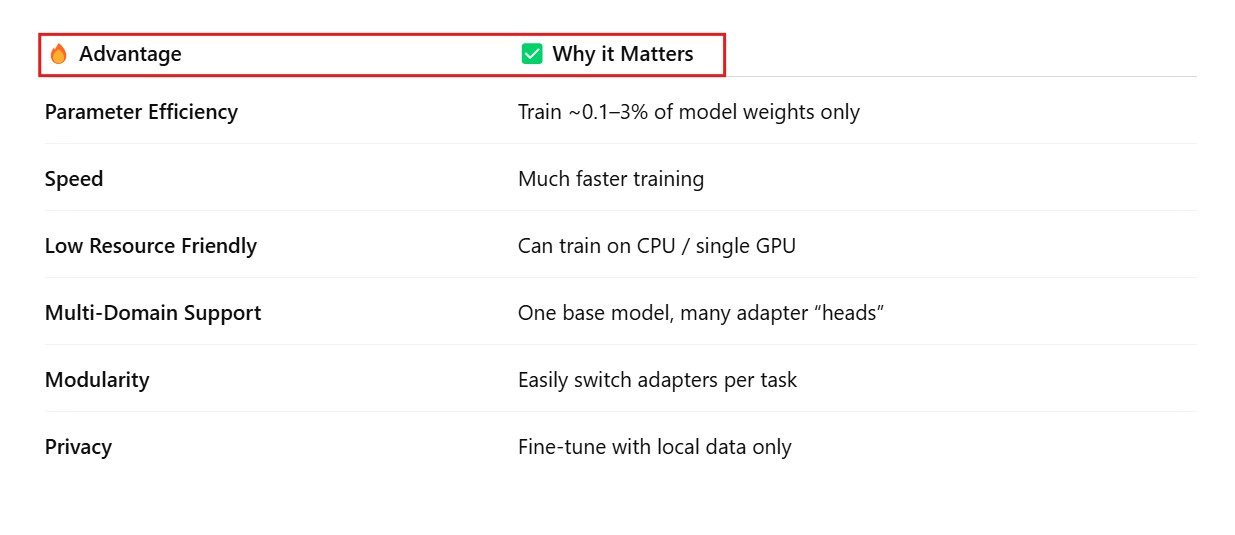Click the Why it Matters header
Screen dimensions: 1235x535
622,54
